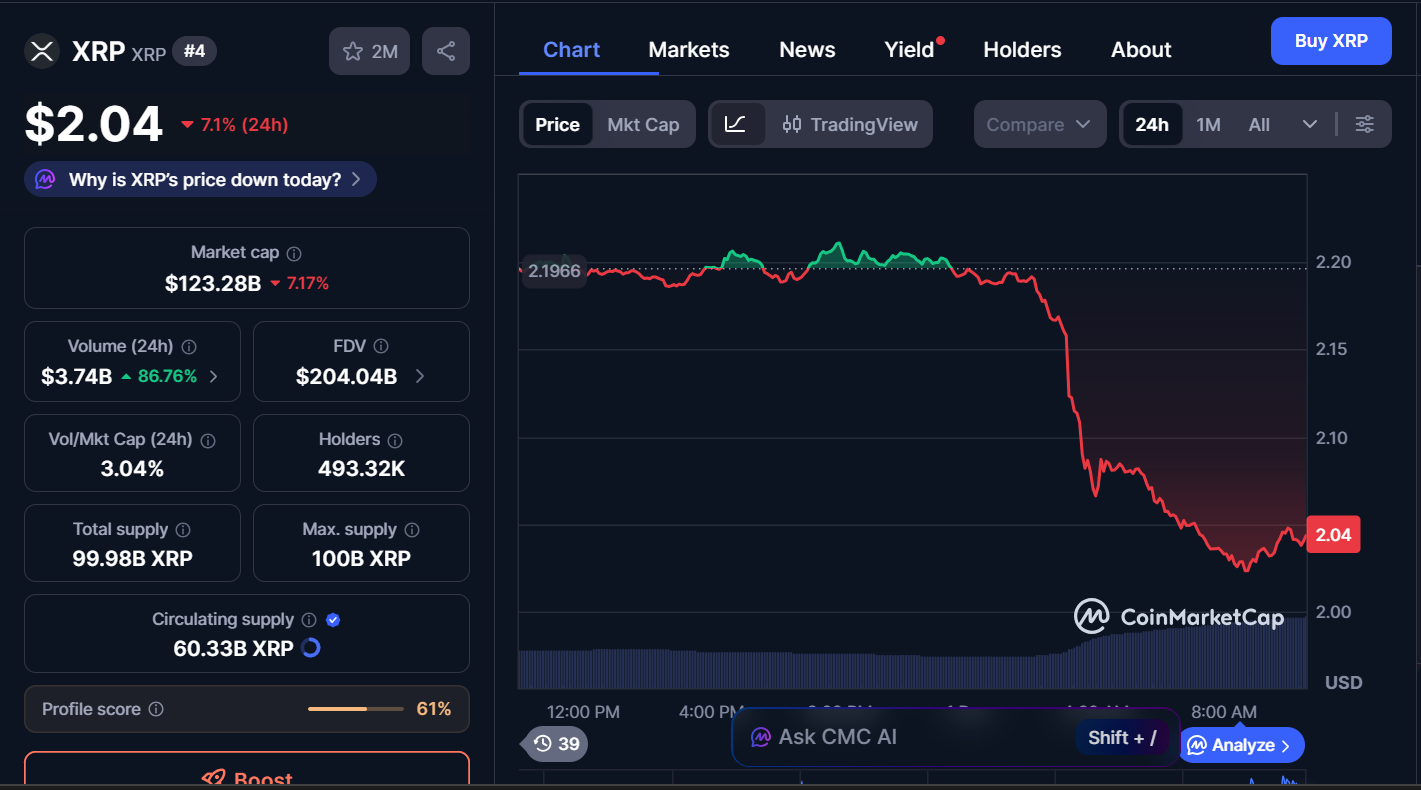This screenshot has height=790, width=1421.
Task: Click the verified checkmark beside Circulating supply
Action: tap(333, 620)
